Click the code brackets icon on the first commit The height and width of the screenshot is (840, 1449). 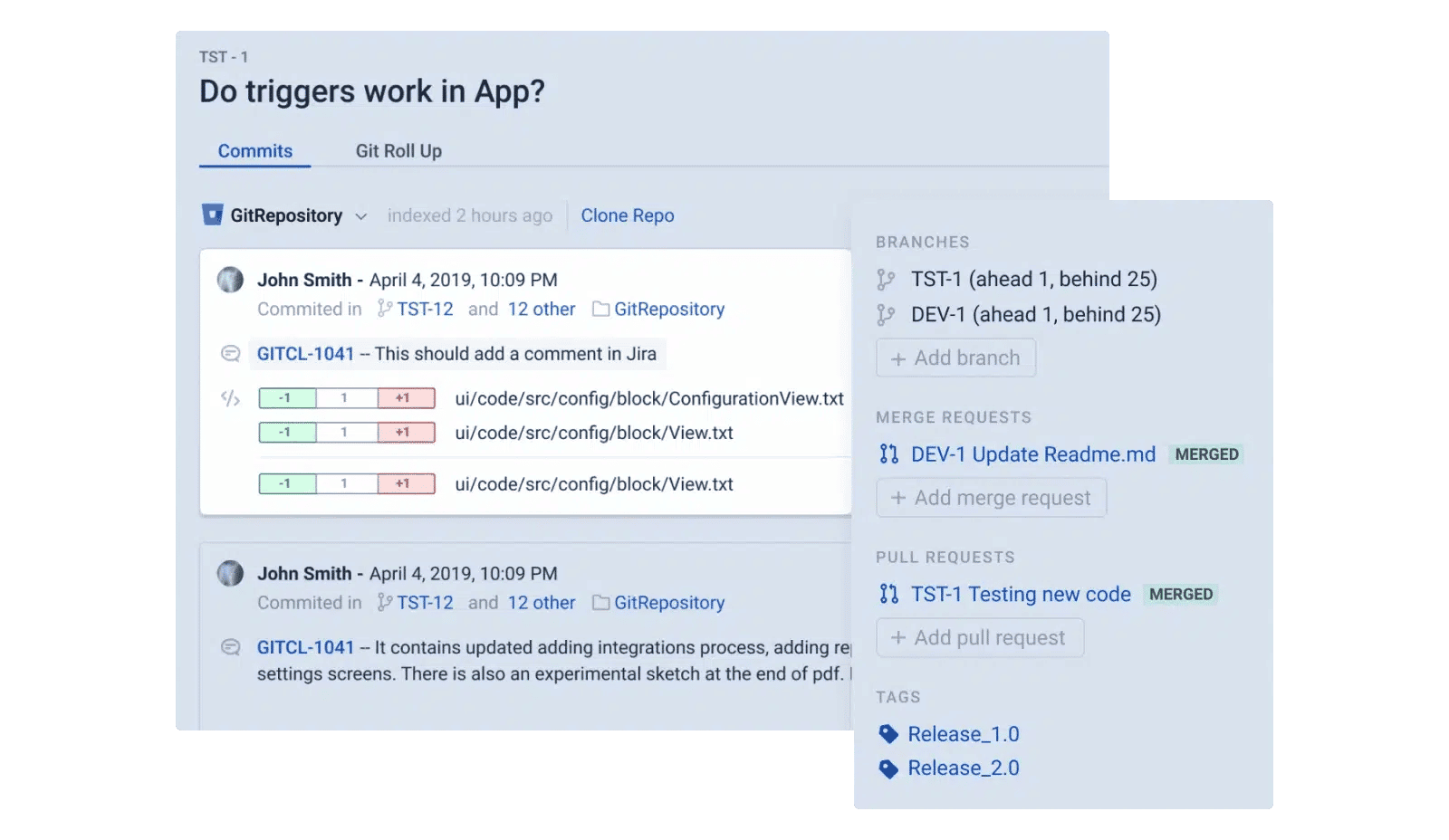pos(229,398)
